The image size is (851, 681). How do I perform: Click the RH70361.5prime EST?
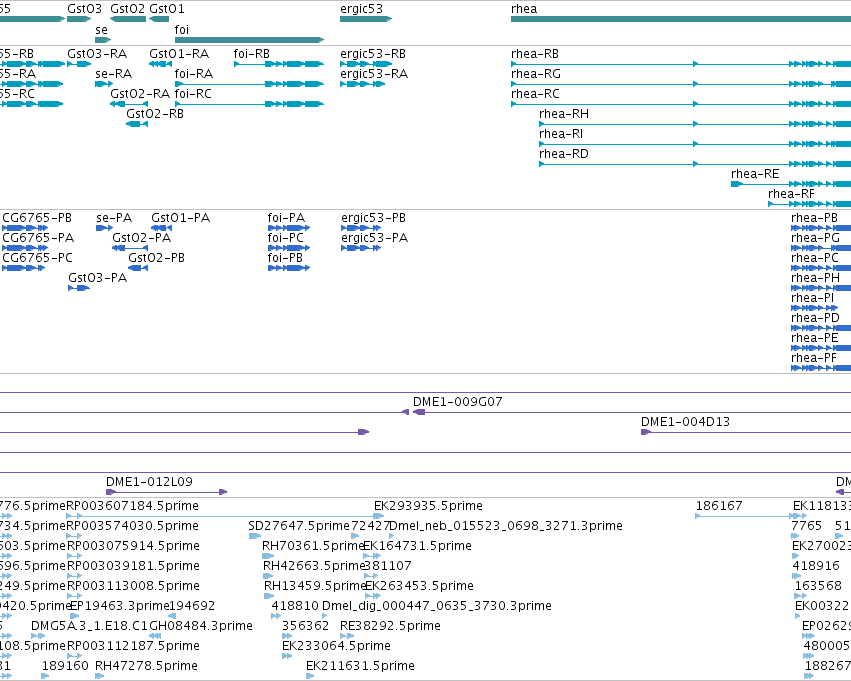point(268,556)
